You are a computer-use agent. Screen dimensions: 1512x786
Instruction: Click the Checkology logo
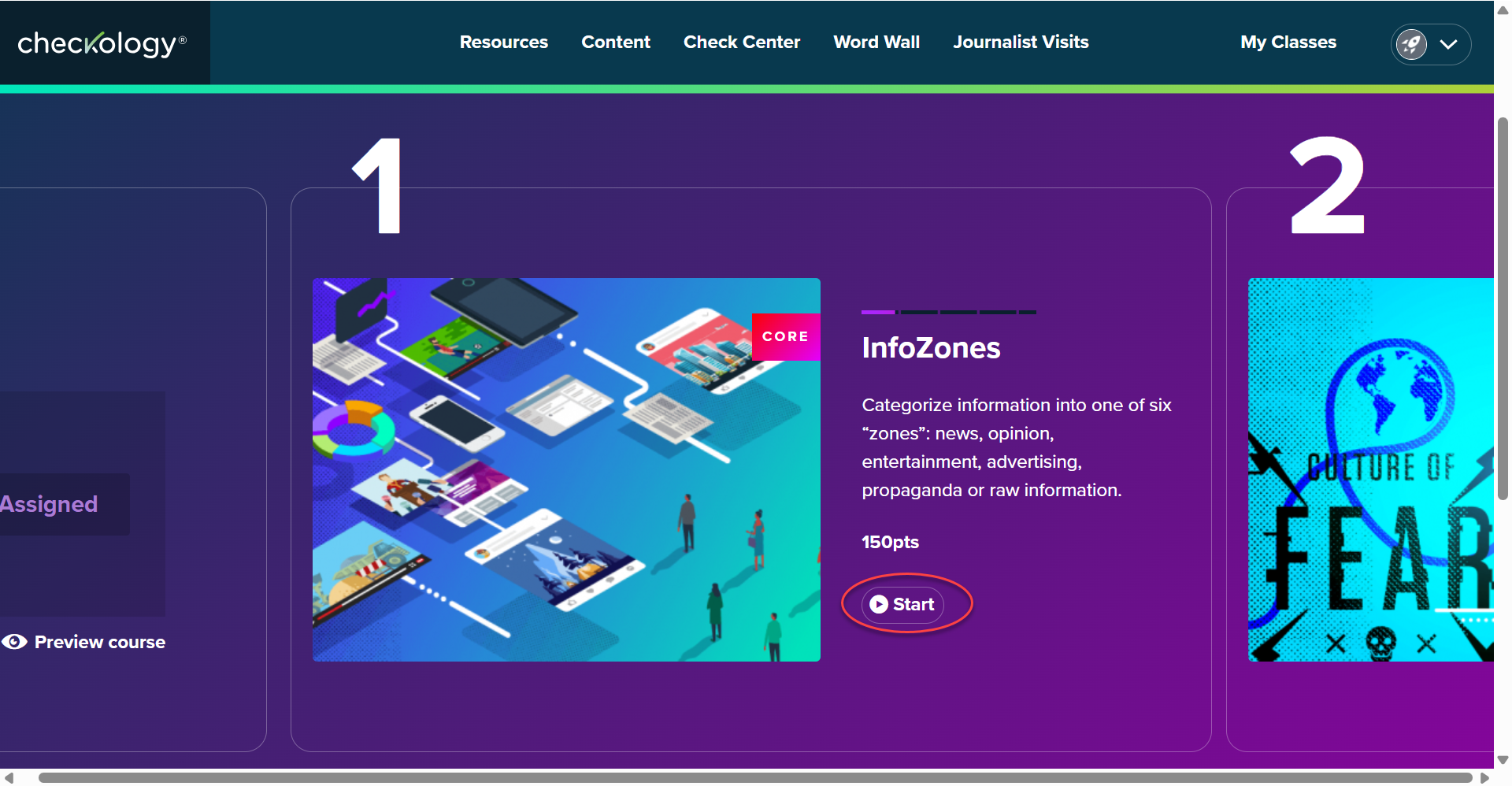tap(102, 43)
